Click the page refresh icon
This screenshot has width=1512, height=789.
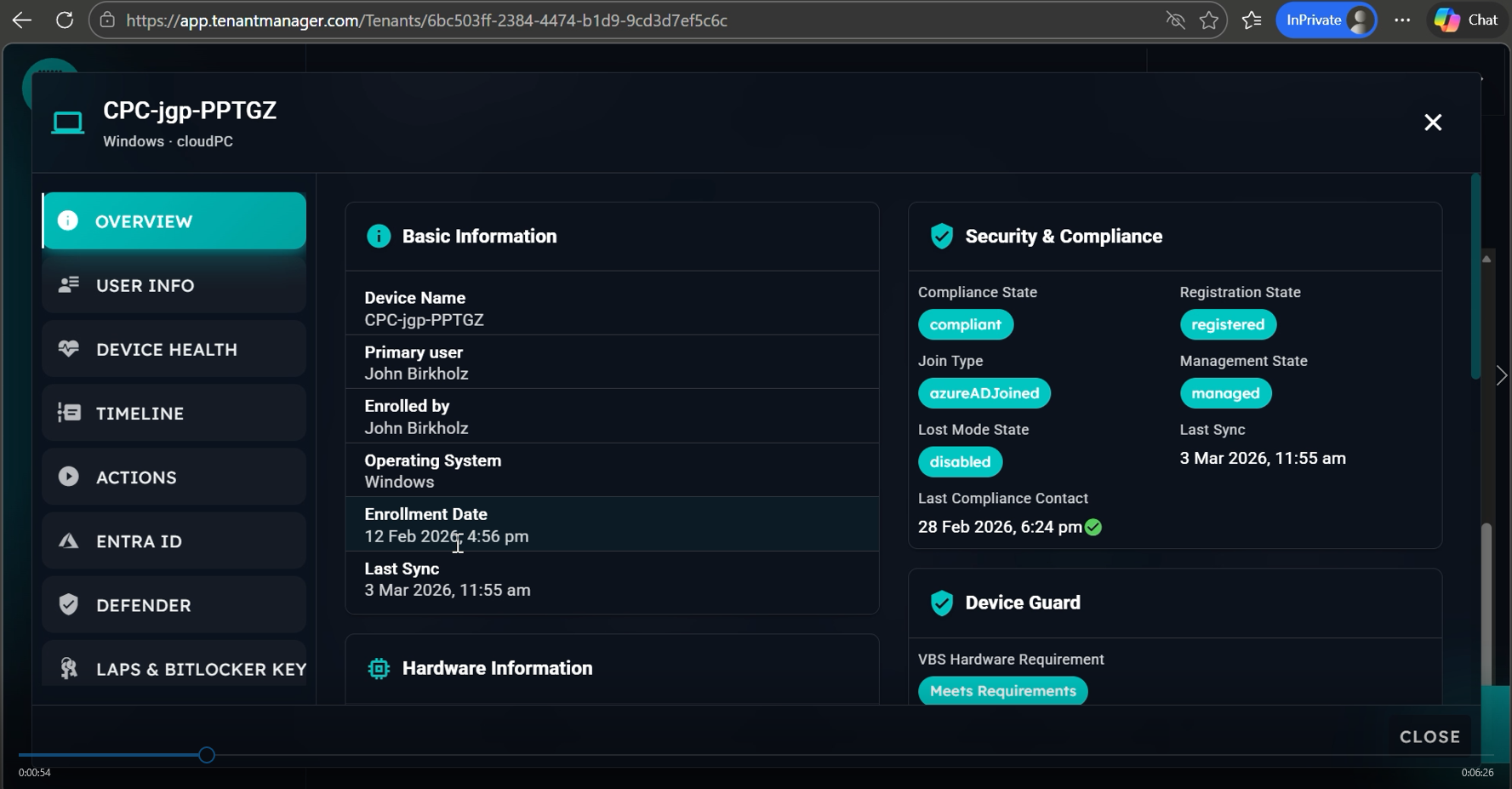pyautogui.click(x=65, y=20)
